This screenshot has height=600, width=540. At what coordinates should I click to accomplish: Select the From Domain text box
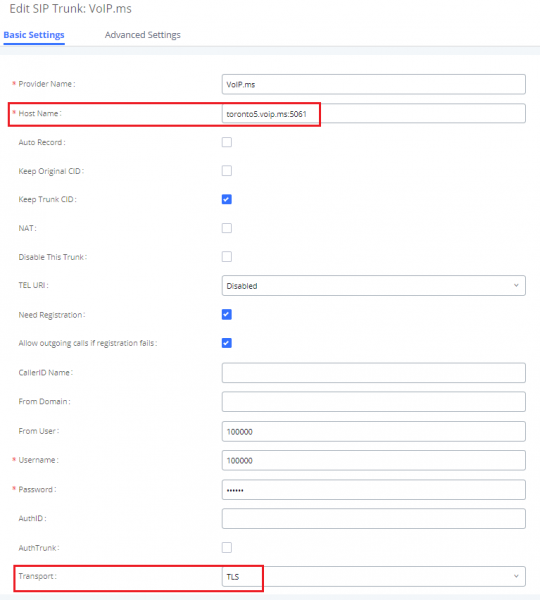click(x=374, y=402)
